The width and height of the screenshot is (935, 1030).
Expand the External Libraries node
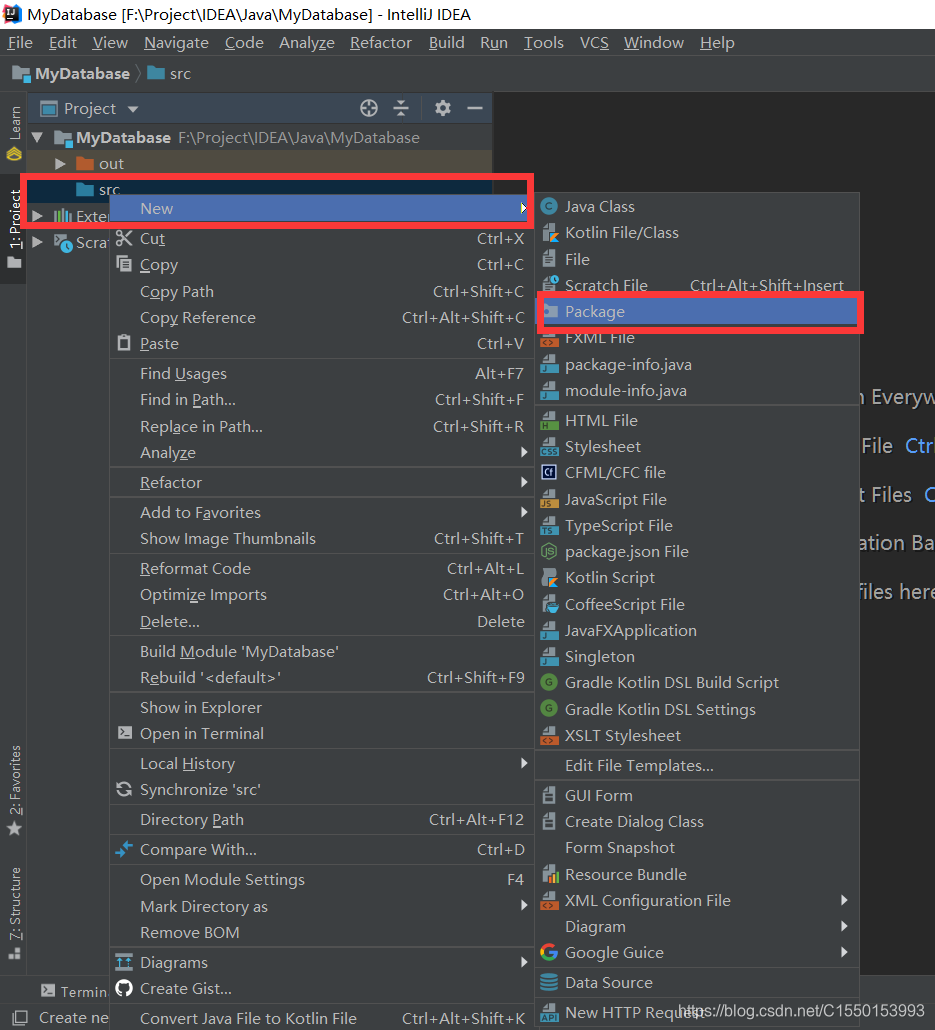[x=37, y=216]
